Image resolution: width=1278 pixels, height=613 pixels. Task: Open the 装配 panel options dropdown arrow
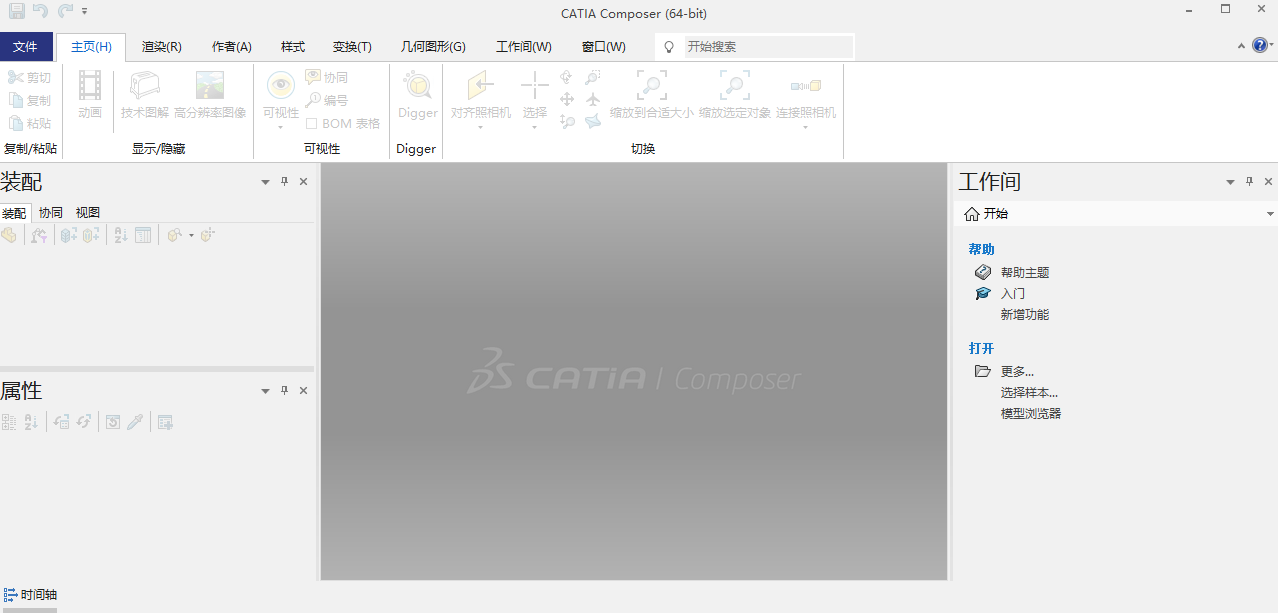click(x=265, y=182)
